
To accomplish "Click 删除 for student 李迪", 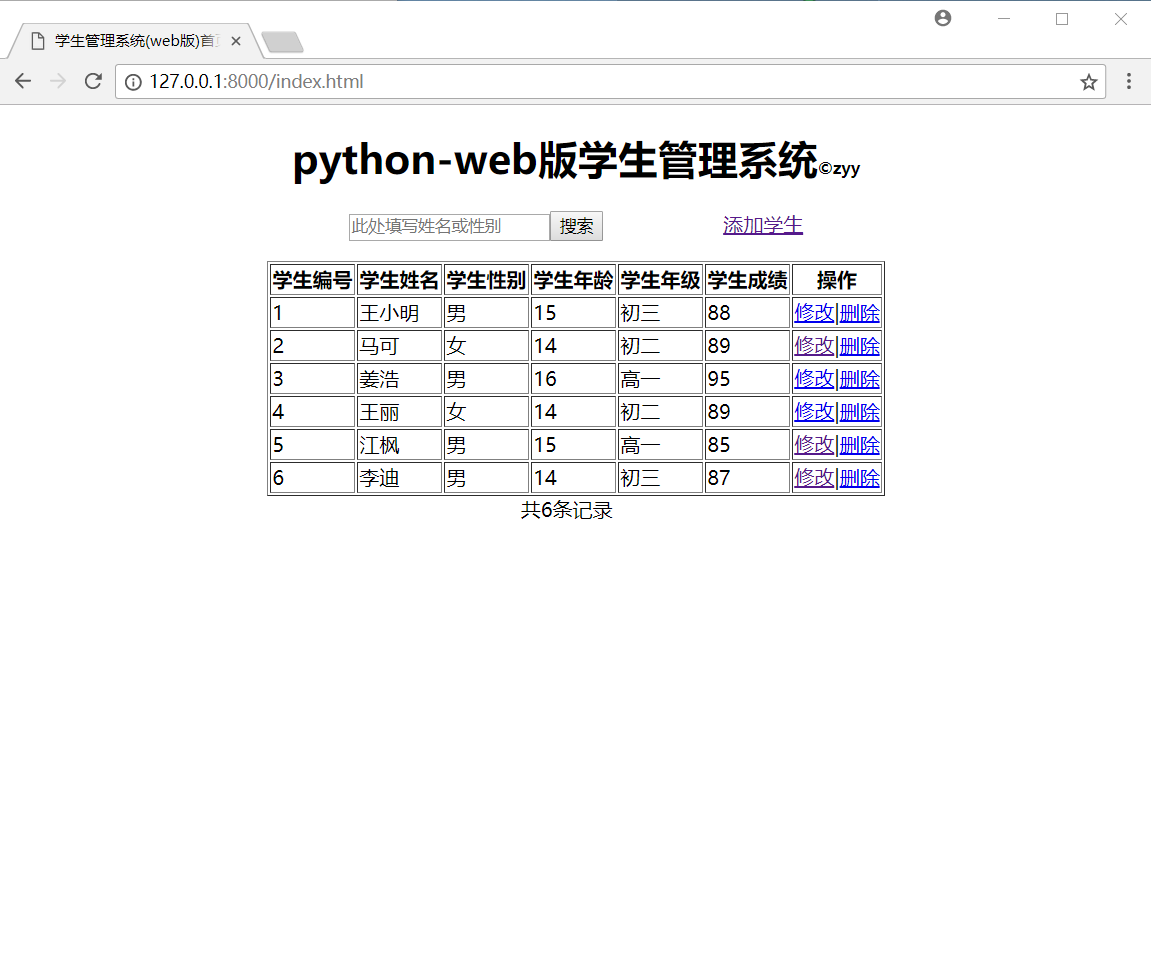I will click(x=860, y=478).
